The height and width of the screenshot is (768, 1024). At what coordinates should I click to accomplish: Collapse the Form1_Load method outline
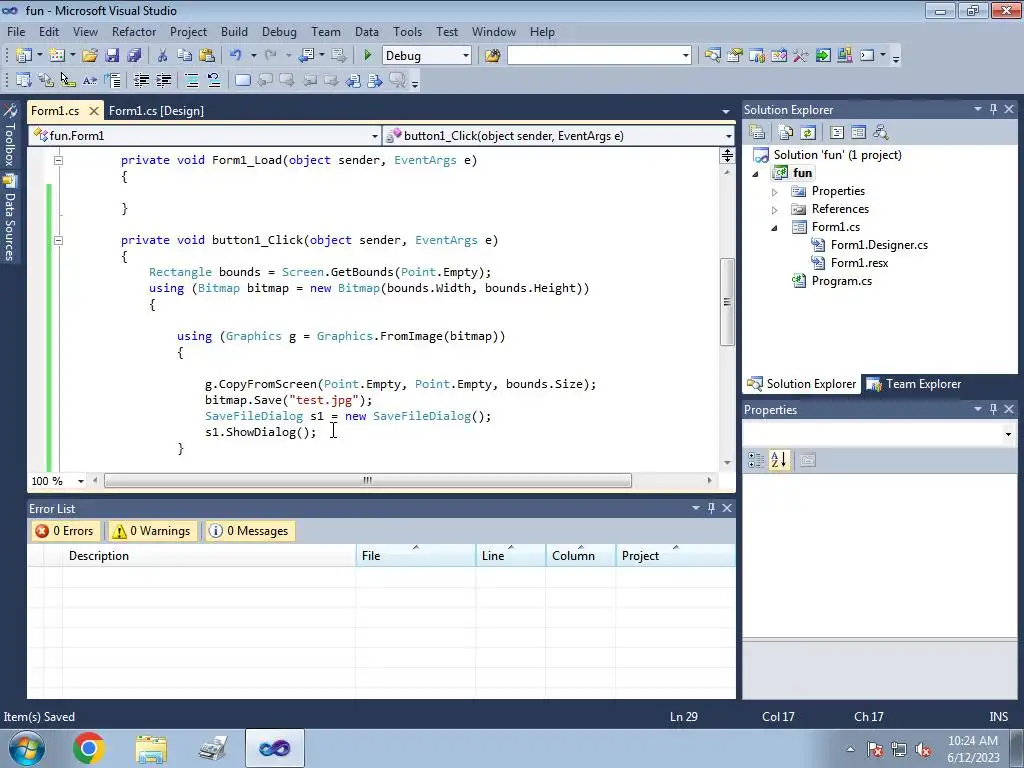[58, 160]
